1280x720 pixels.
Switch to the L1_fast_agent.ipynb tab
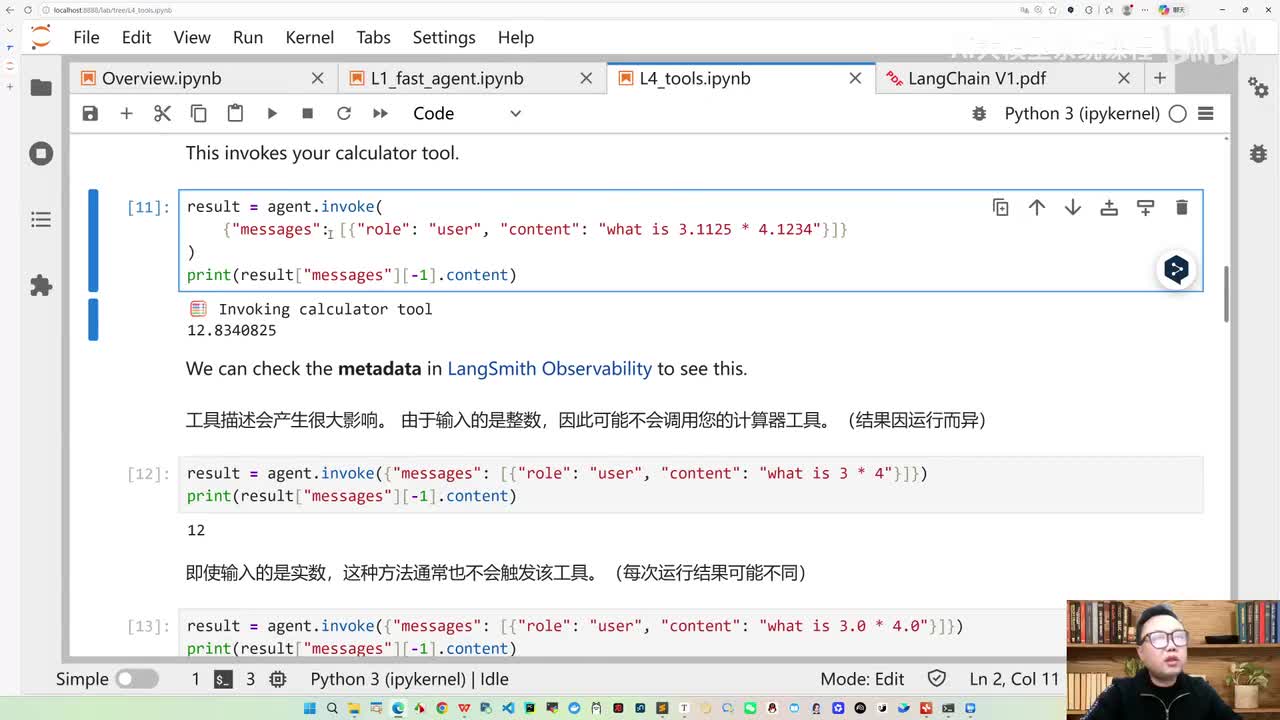coord(447,78)
